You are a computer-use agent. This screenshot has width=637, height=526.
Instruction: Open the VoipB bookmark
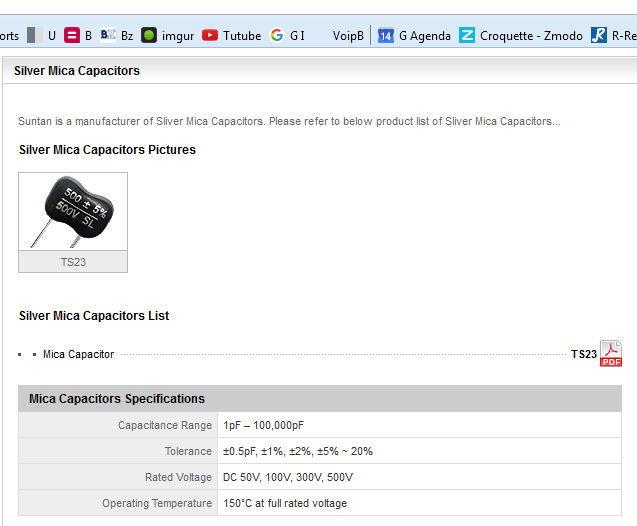[x=347, y=35]
